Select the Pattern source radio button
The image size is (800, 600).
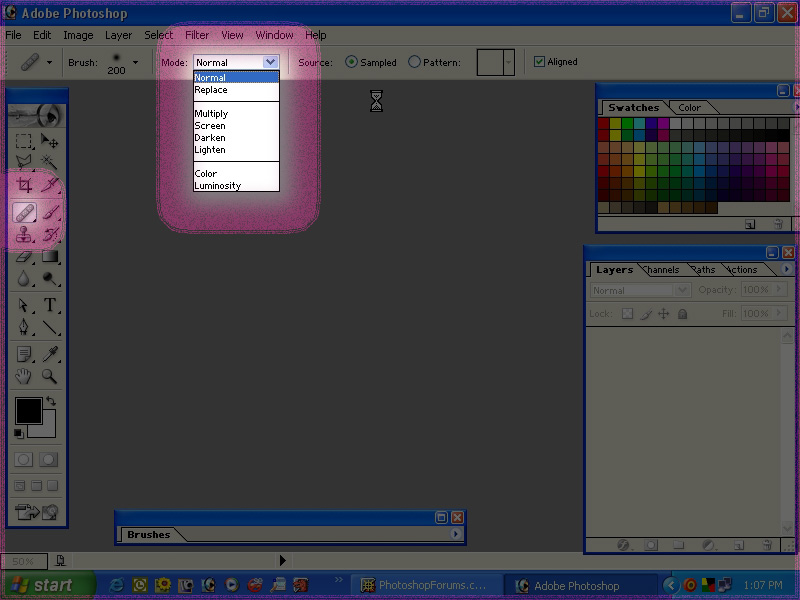point(415,62)
